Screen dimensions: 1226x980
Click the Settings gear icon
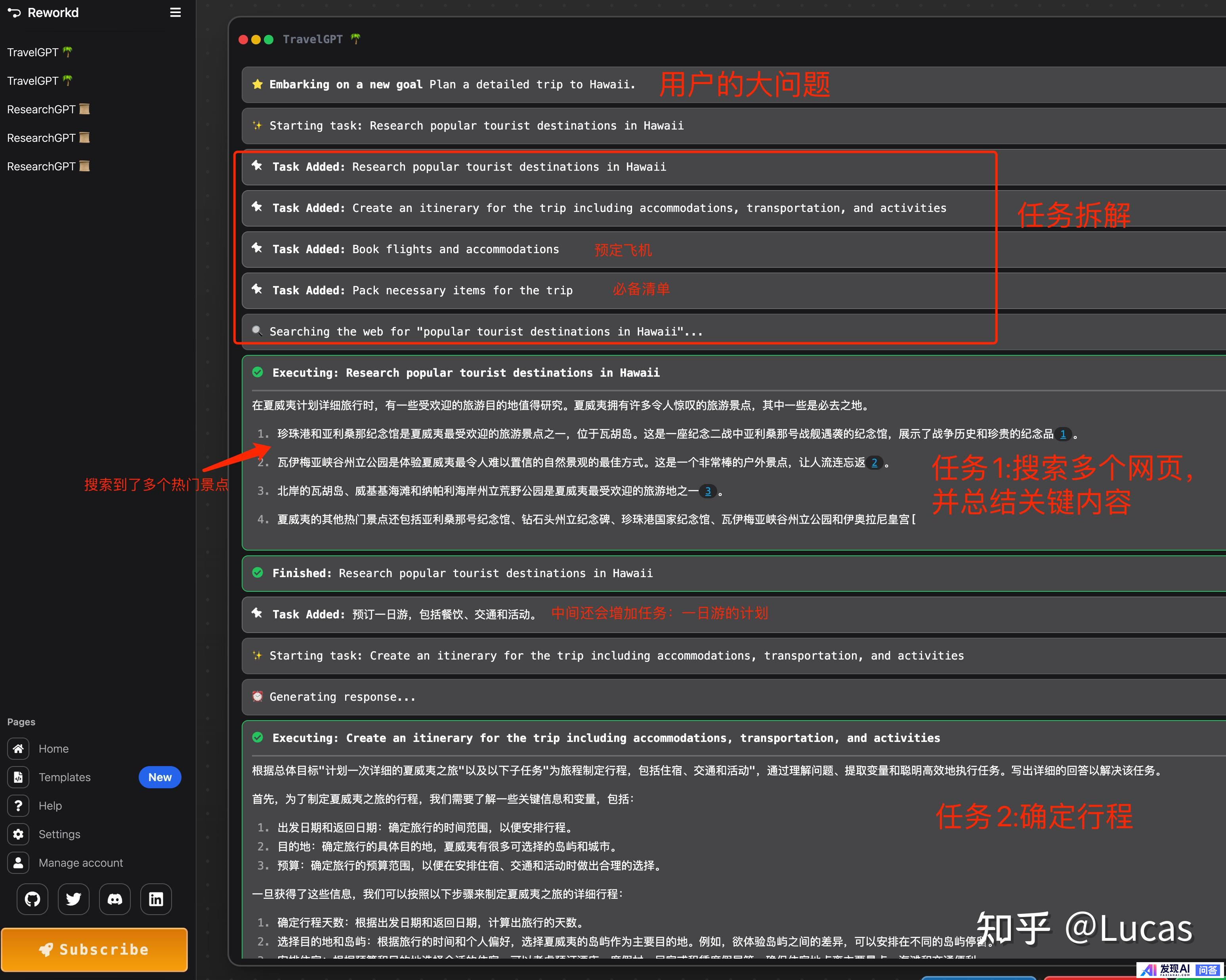[18, 834]
